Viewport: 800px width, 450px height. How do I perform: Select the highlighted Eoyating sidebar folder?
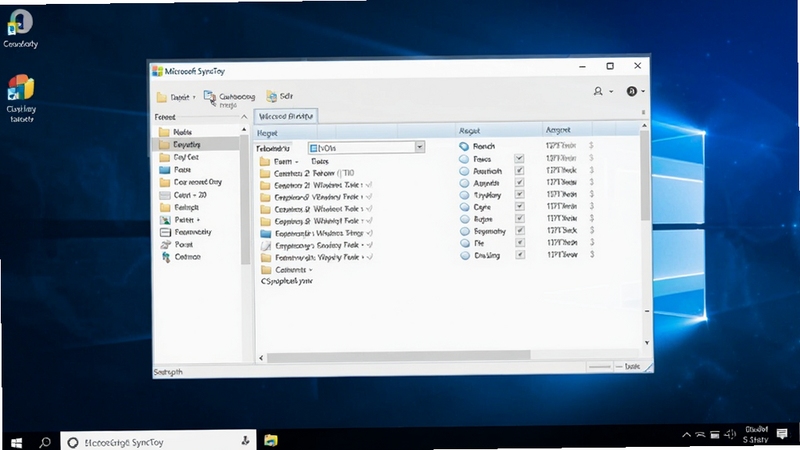click(x=197, y=145)
